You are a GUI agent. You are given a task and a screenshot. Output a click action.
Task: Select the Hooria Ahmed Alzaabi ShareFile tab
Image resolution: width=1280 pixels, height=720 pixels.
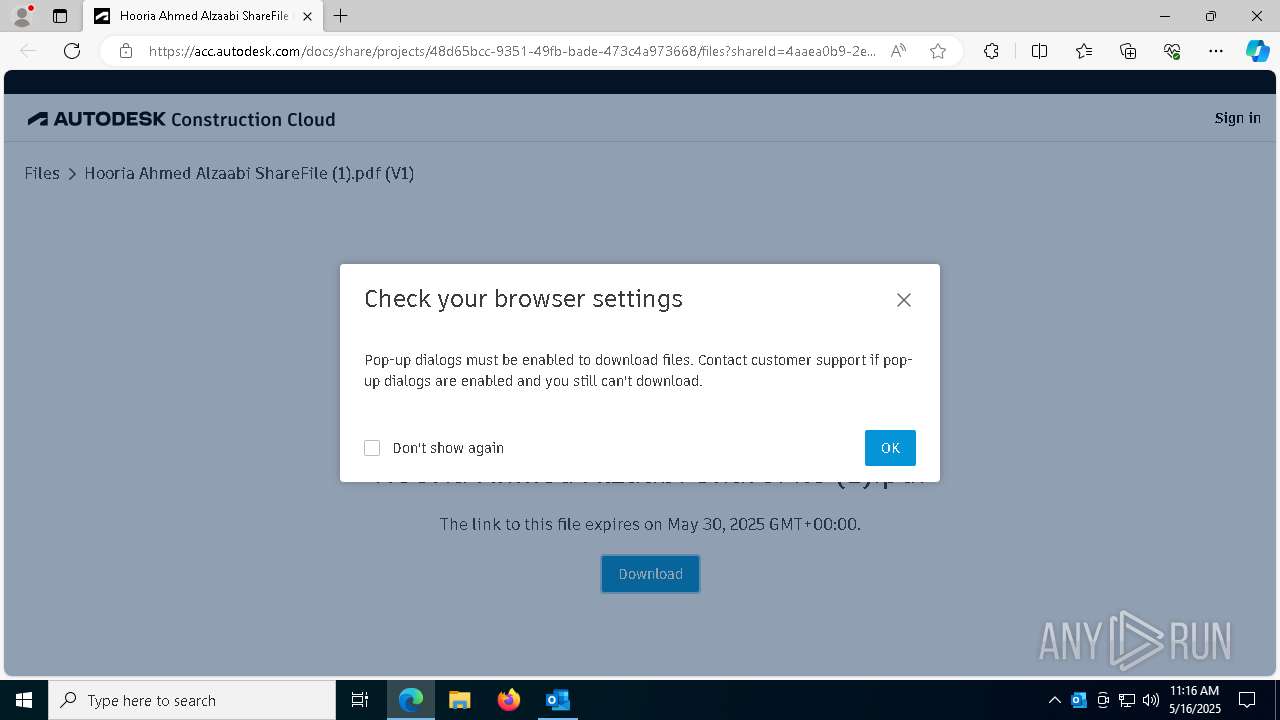pyautogui.click(x=203, y=16)
